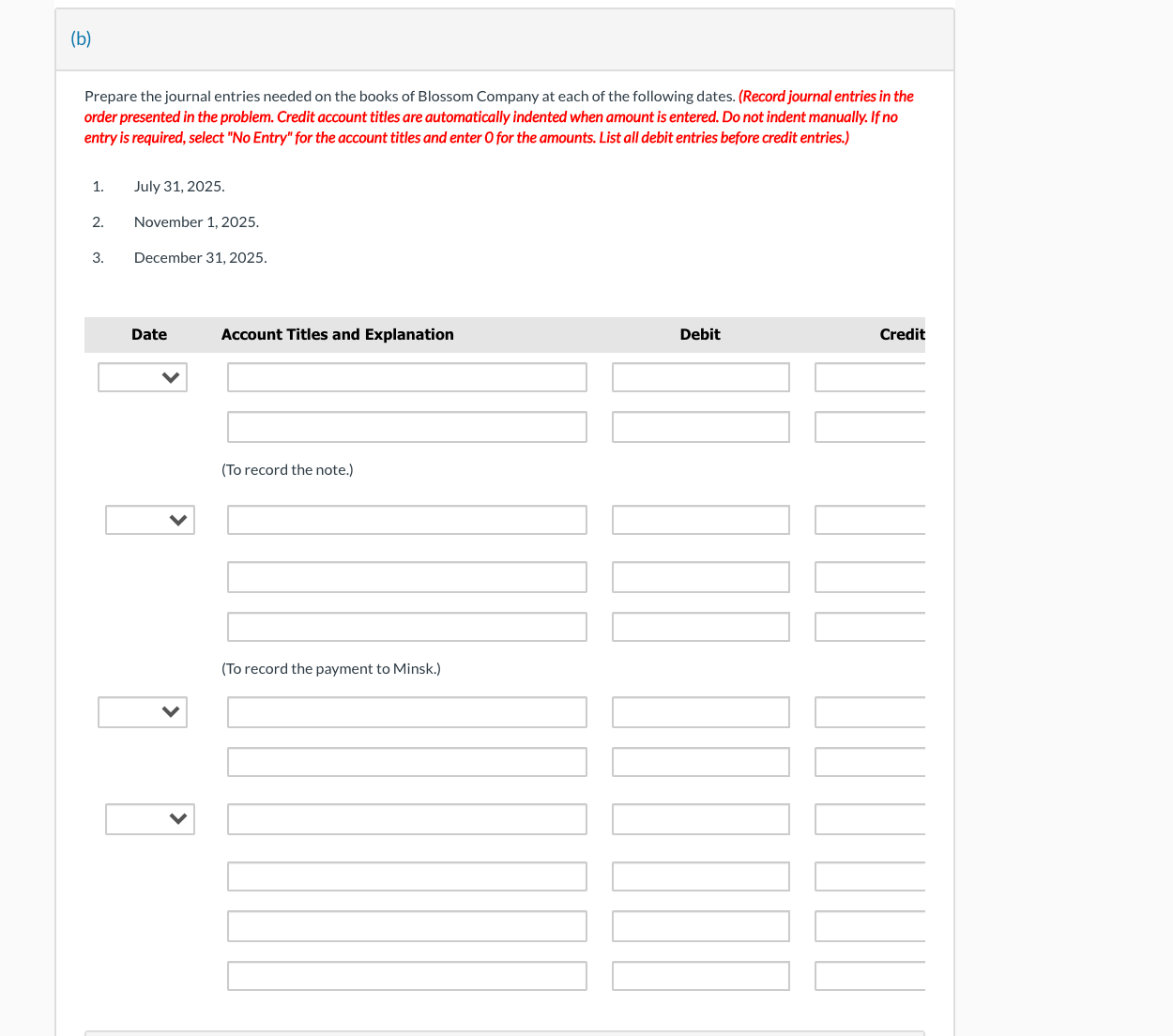1173x1036 pixels.
Task: Open the bottom Date dropdown selector
Action: [x=149, y=818]
